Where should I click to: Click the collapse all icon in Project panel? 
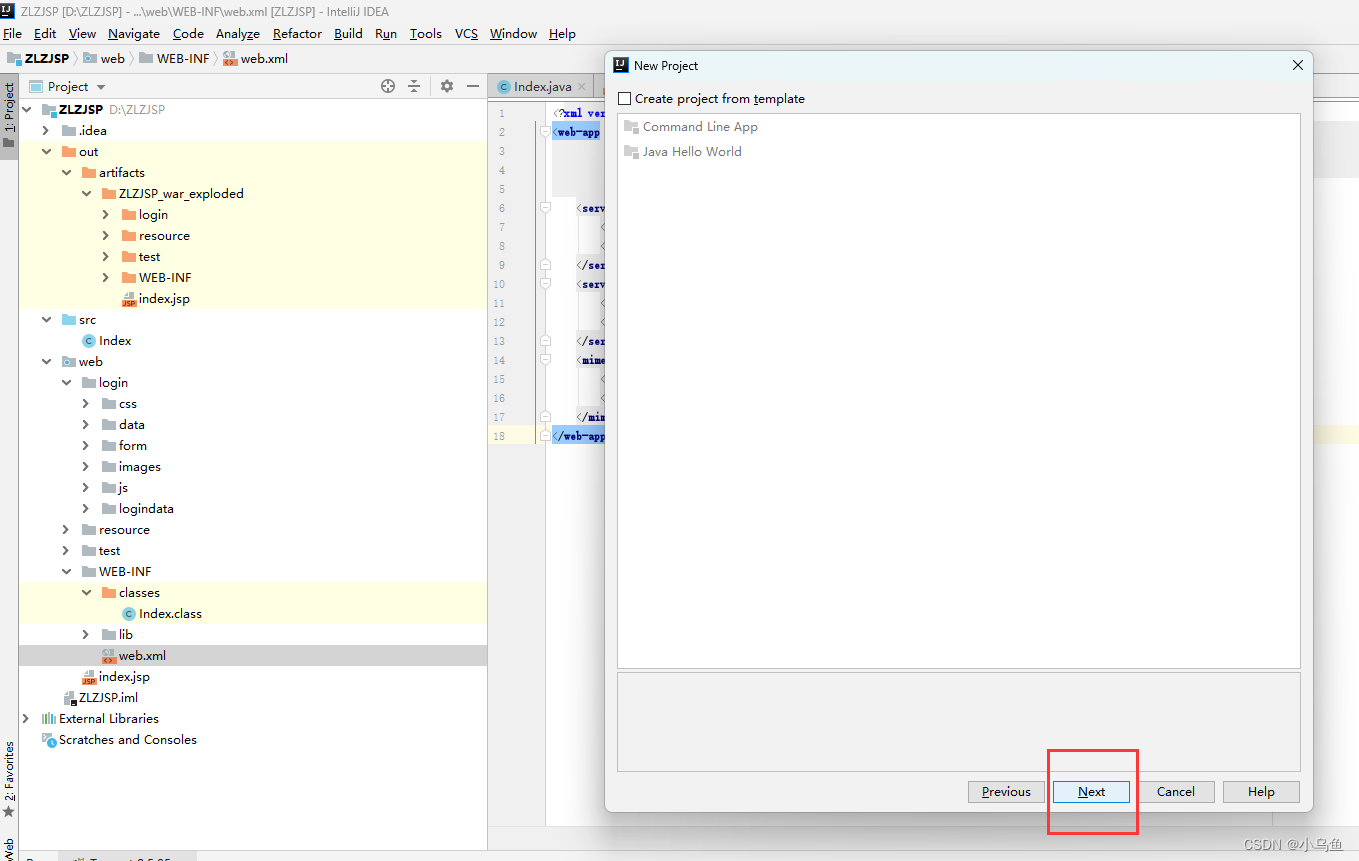414,86
